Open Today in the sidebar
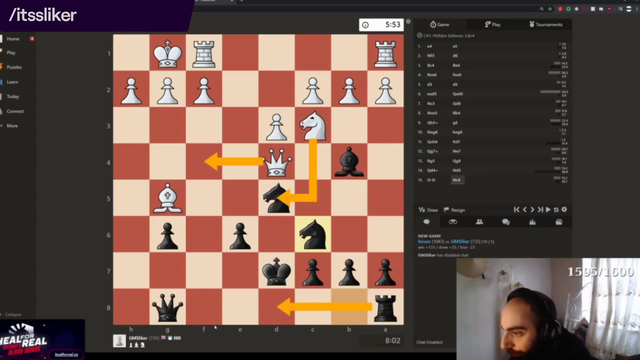Screen dimensions: 640x360 13,96
